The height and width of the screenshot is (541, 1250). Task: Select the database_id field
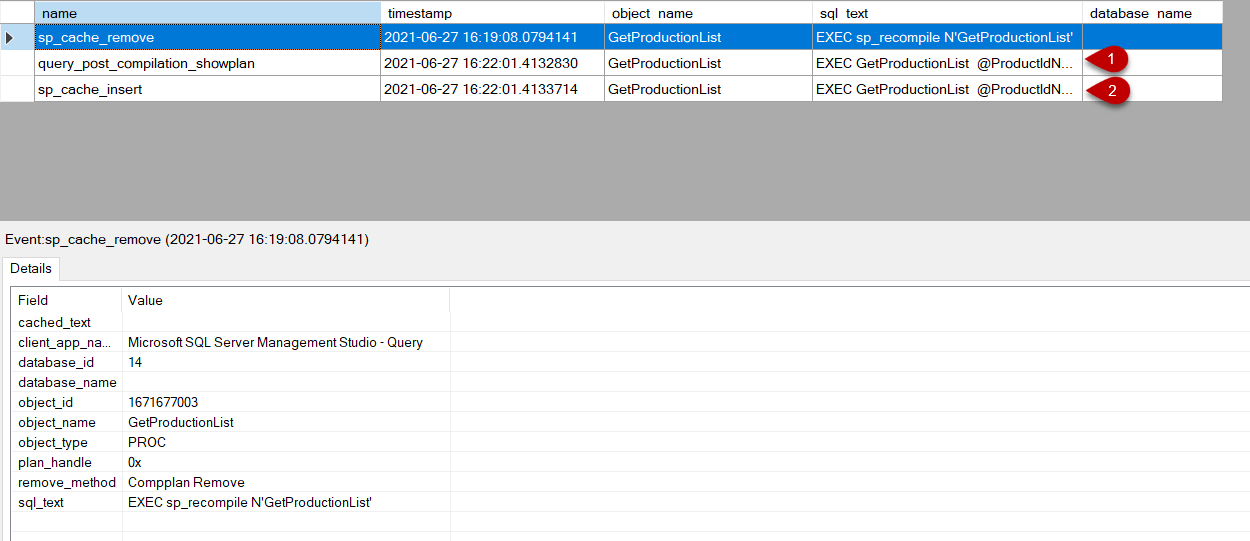56,362
